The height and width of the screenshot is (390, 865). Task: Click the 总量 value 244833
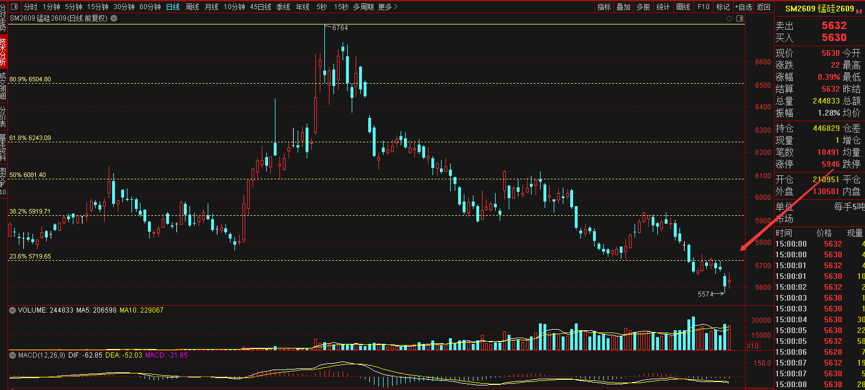tap(826, 101)
